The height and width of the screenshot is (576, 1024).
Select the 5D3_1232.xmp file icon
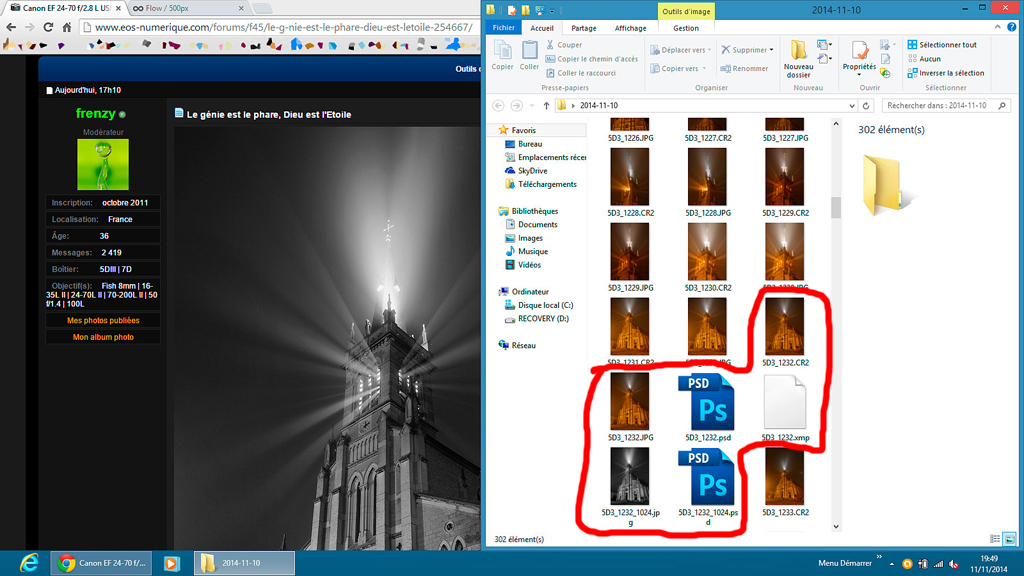[784, 402]
